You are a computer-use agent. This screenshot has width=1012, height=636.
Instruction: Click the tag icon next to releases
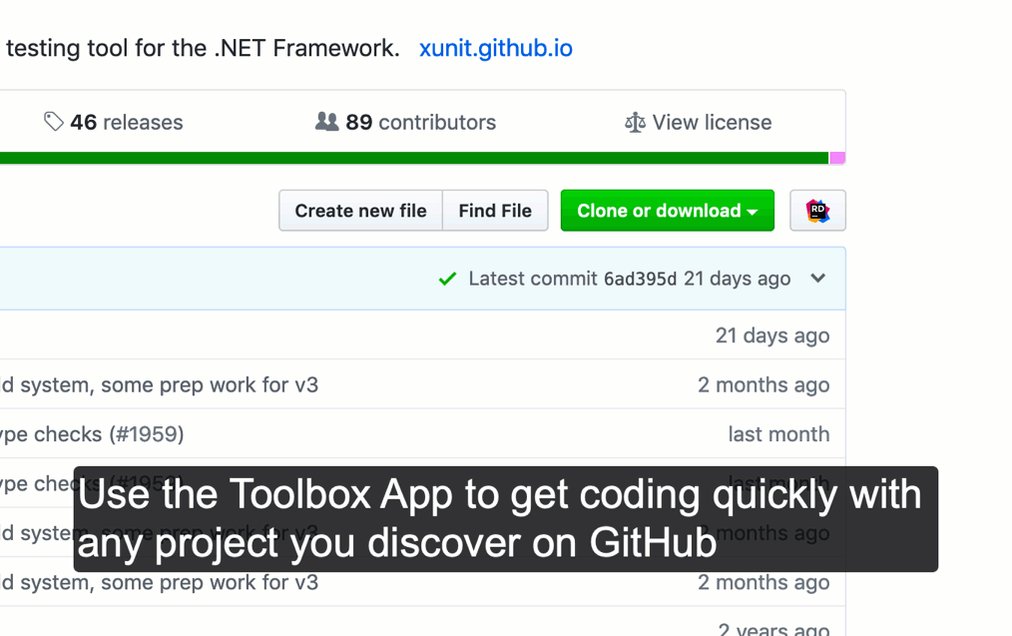coord(54,122)
